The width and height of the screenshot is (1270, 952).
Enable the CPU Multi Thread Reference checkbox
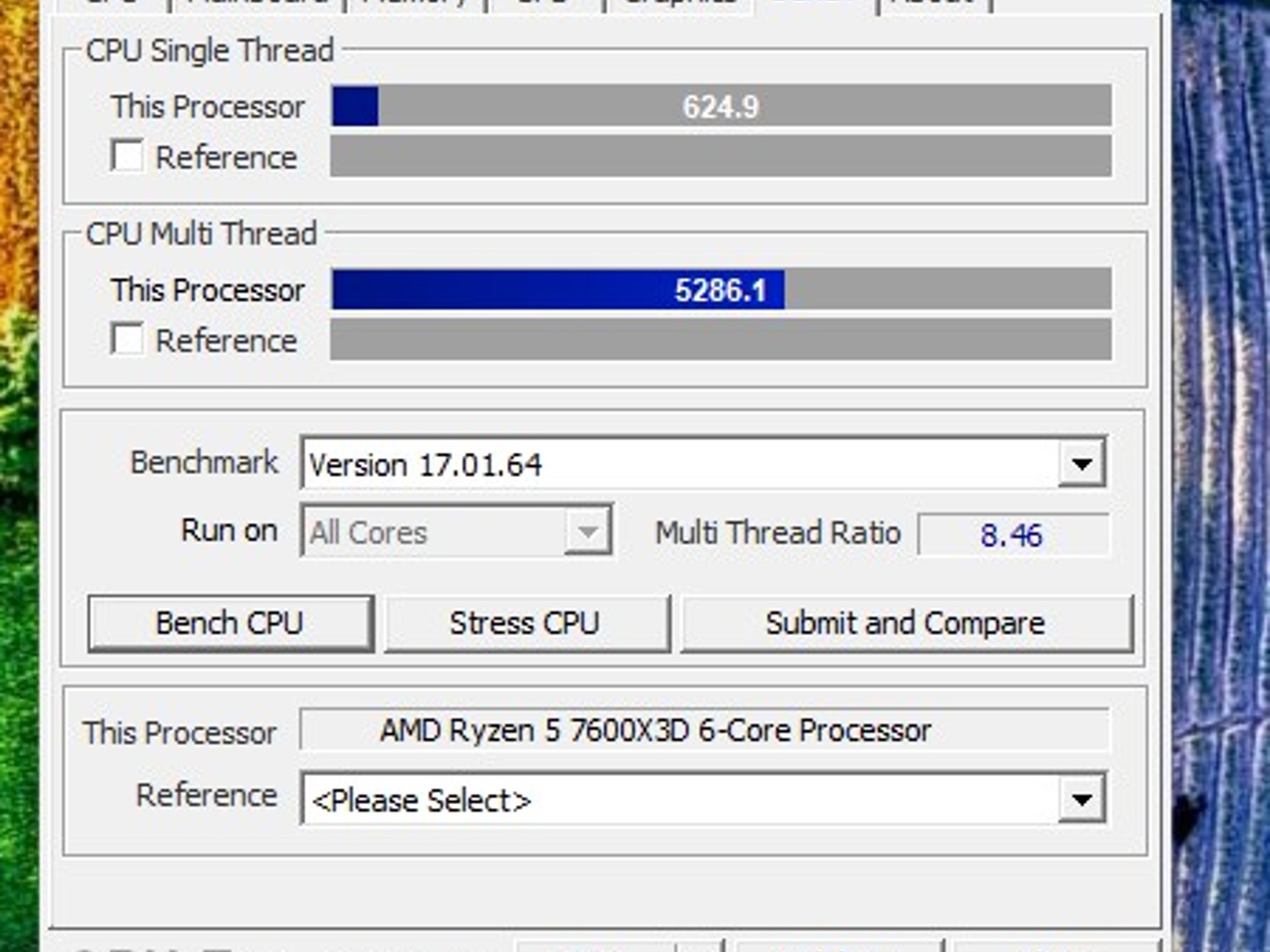click(x=127, y=339)
